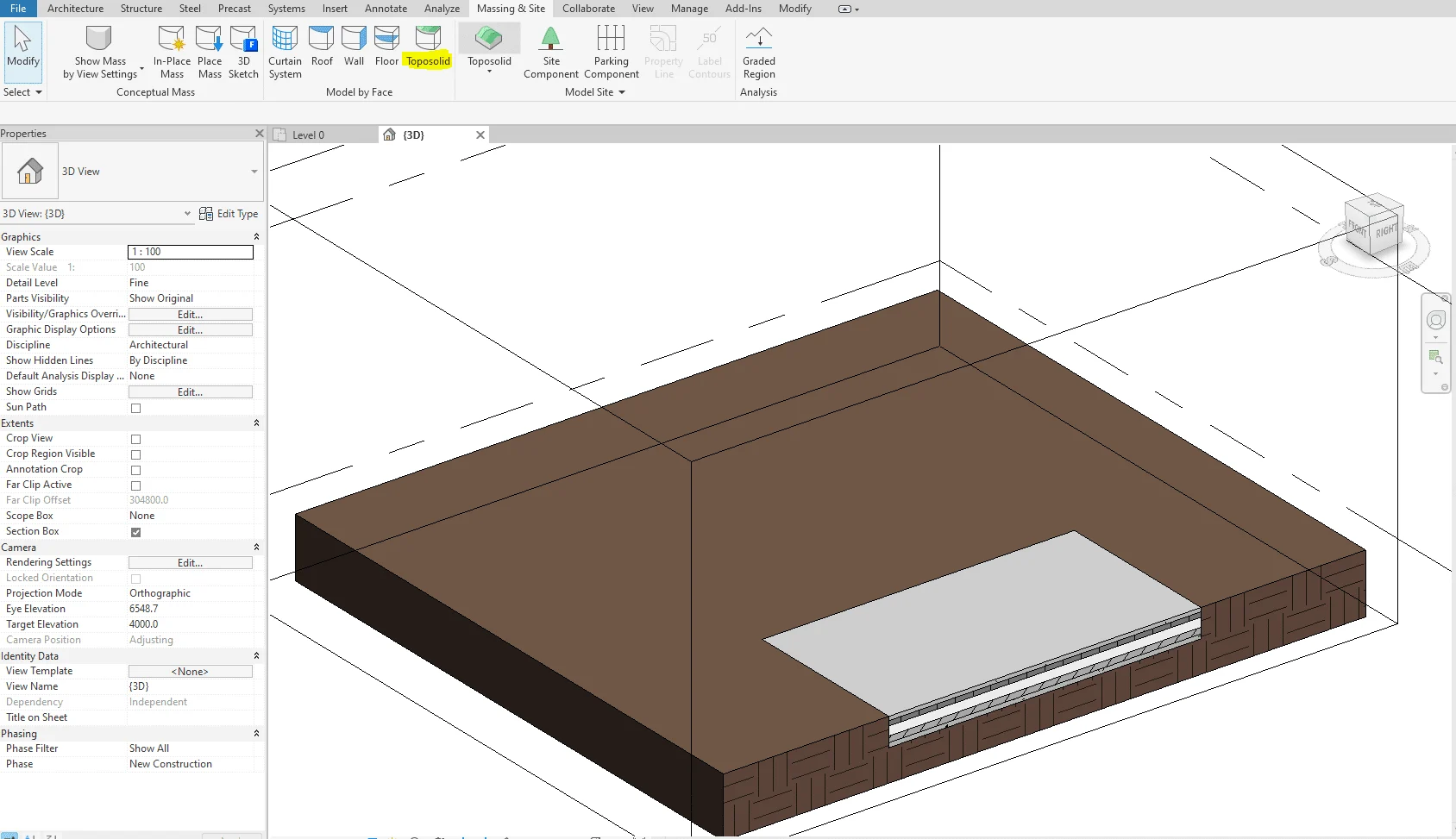This screenshot has width=1456, height=839.
Task: Uncheck the Section Box checkbox
Action: (x=135, y=532)
